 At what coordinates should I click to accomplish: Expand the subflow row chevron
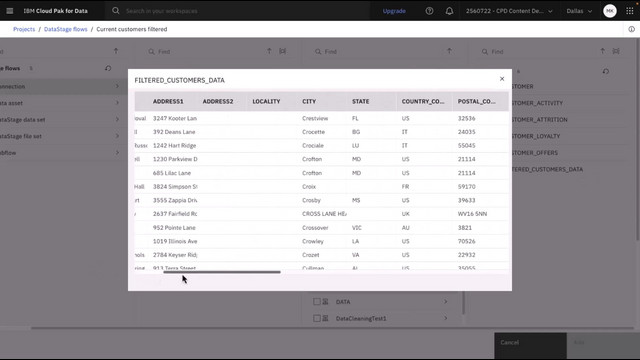tap(117, 153)
